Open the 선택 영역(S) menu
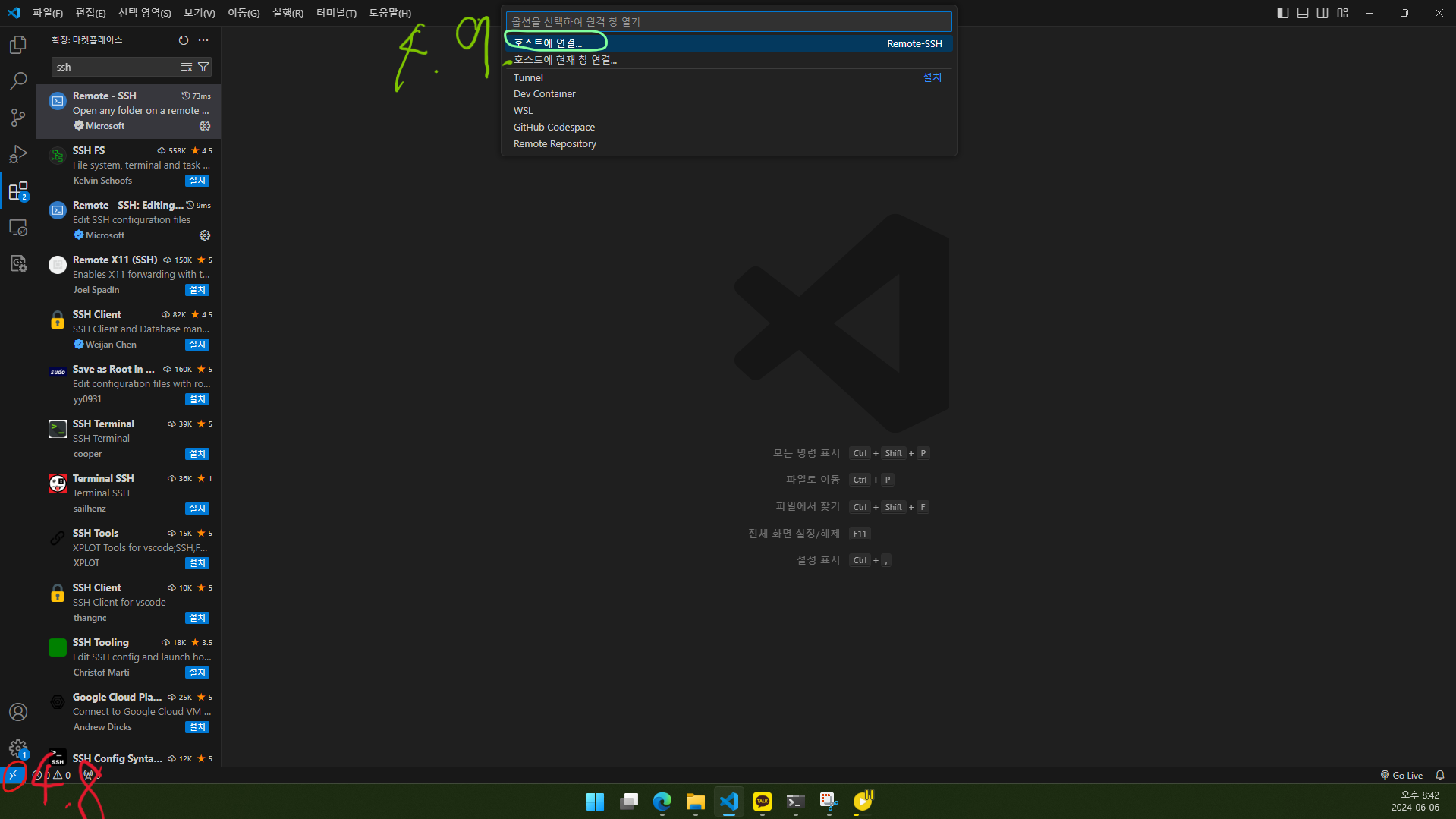 [144, 13]
